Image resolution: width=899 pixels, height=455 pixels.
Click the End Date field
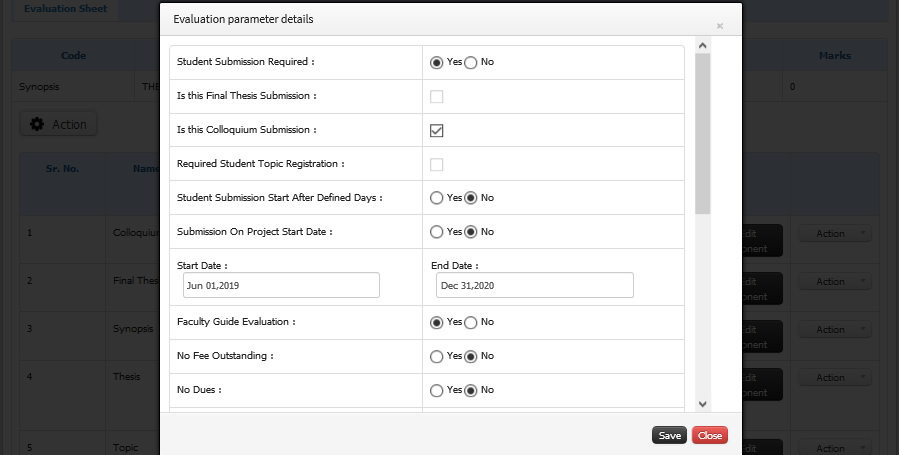535,285
